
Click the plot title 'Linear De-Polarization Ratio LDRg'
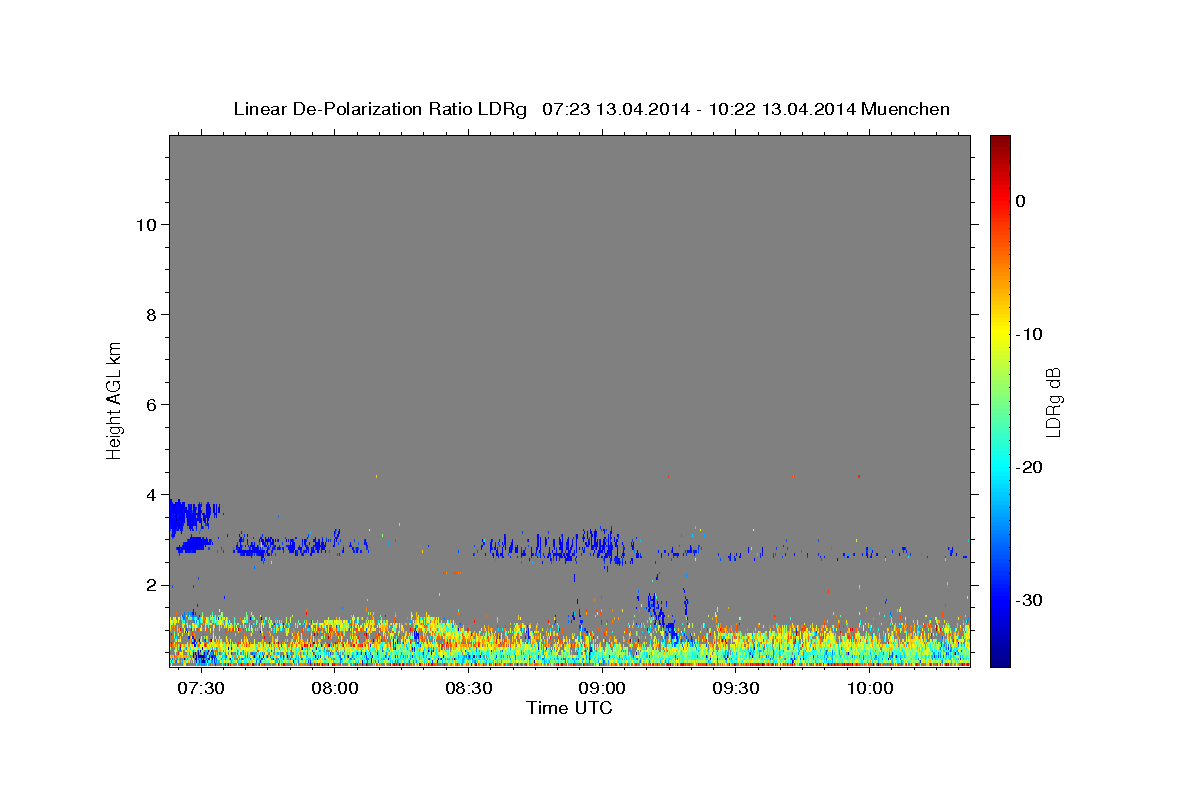tap(379, 109)
